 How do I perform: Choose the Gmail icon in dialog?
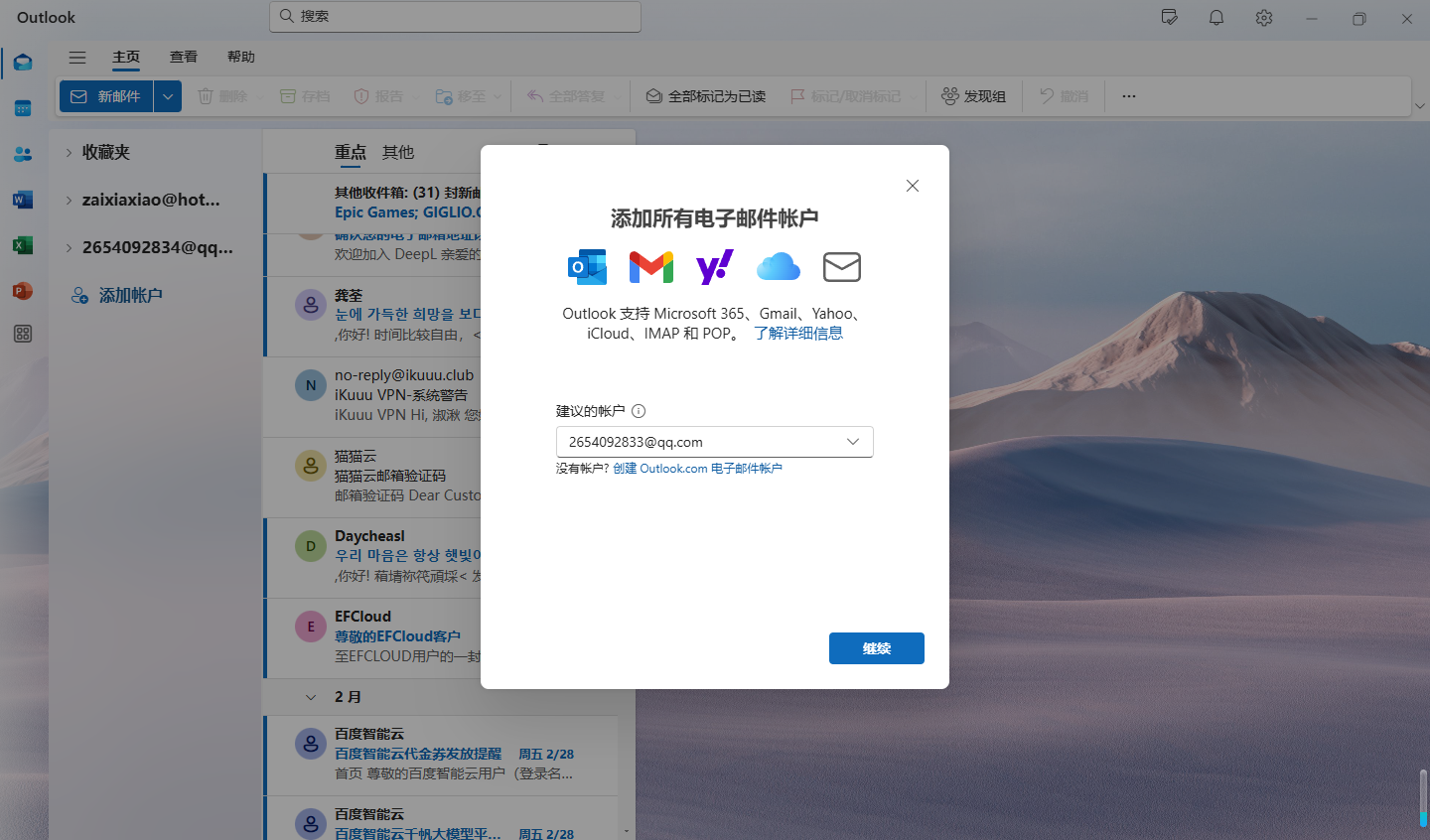coord(651,267)
